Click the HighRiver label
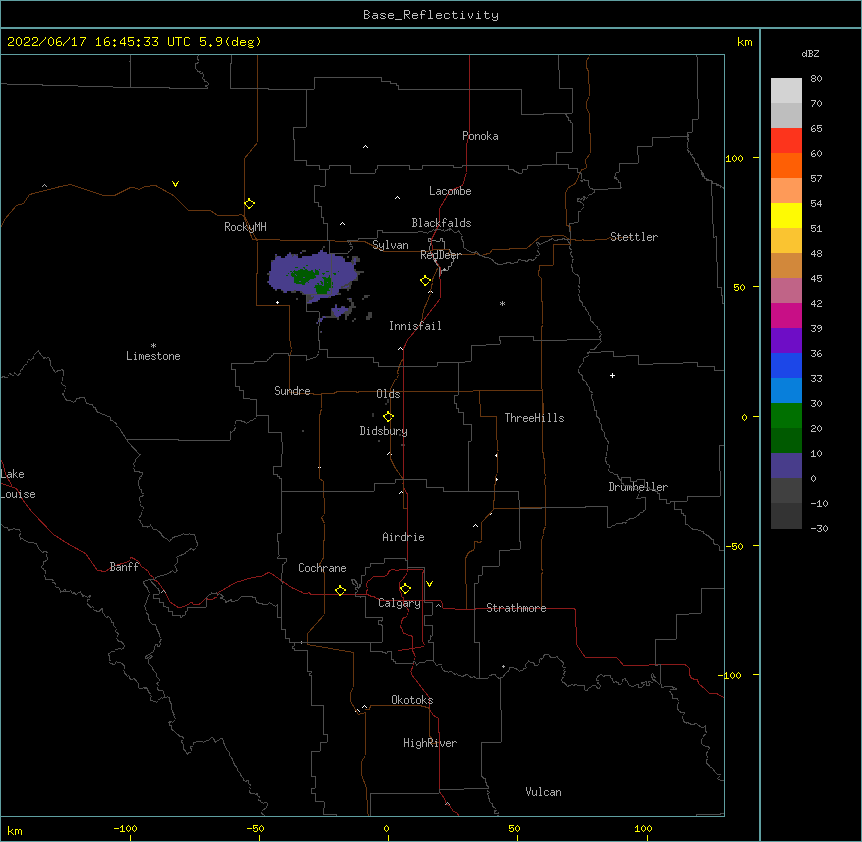Image resolution: width=862 pixels, height=842 pixels. point(430,743)
